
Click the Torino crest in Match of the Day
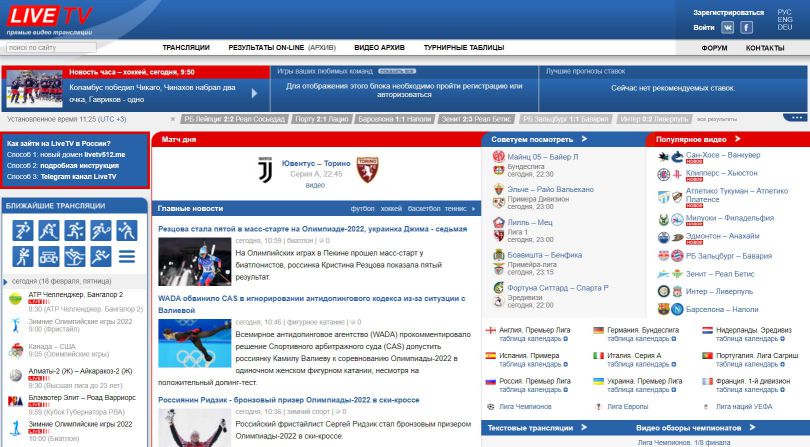coord(367,169)
